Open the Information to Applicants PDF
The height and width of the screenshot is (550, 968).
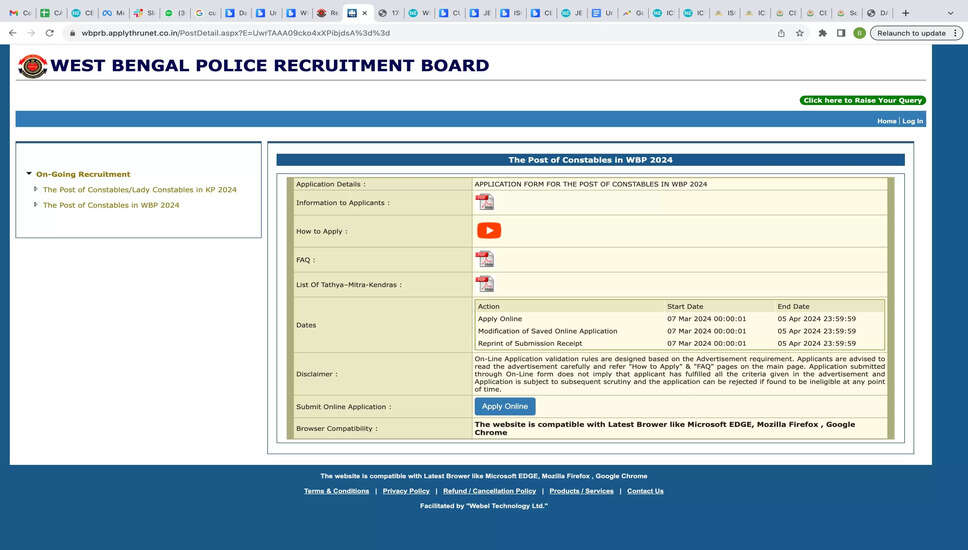tap(484, 202)
